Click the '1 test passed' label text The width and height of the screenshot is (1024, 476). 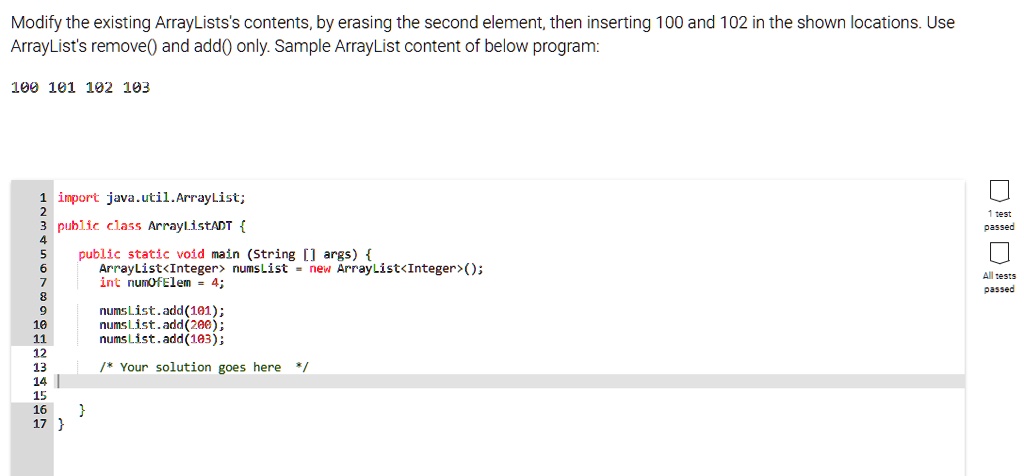[999, 220]
